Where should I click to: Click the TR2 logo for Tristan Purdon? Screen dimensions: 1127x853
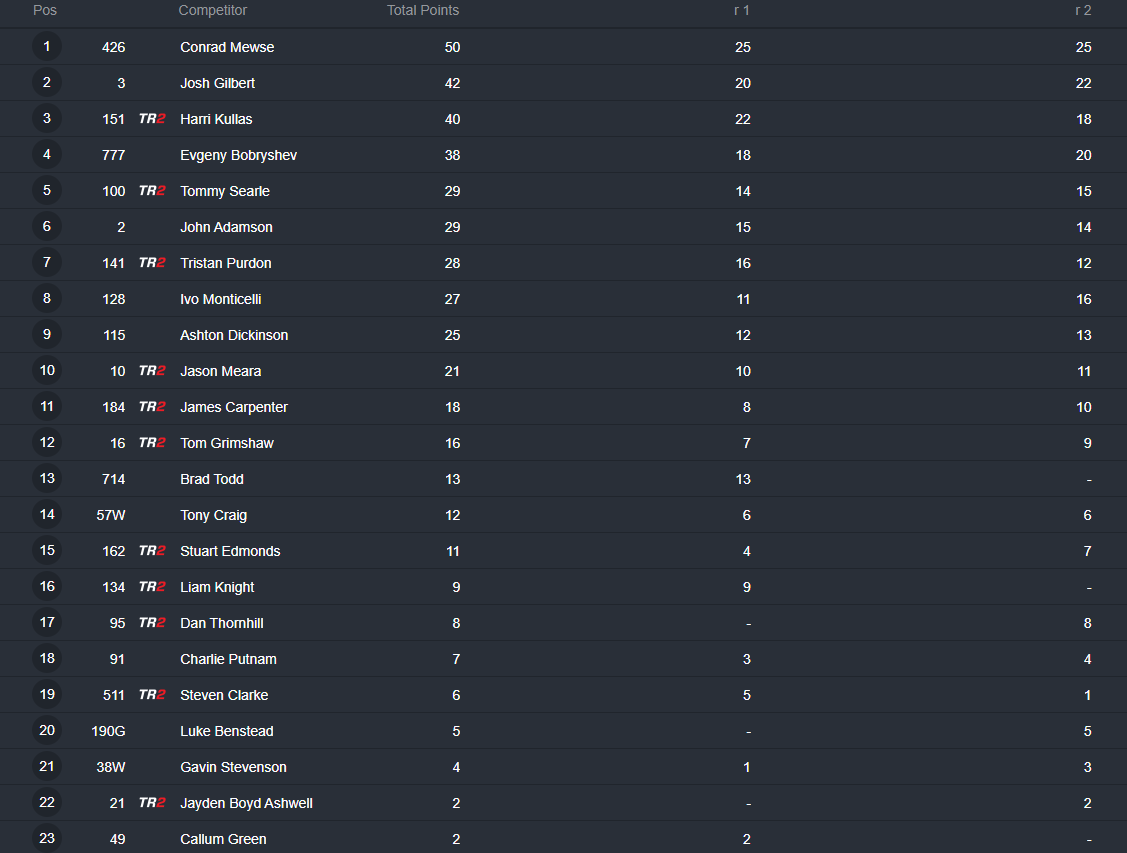[x=152, y=262]
